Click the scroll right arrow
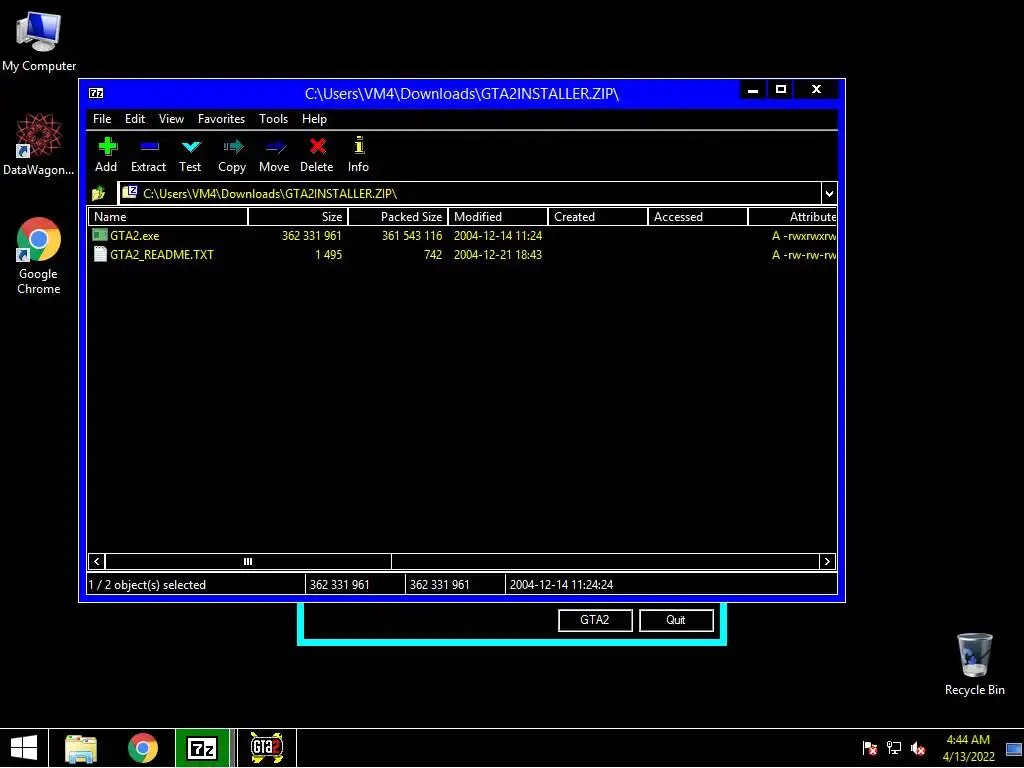 (827, 562)
